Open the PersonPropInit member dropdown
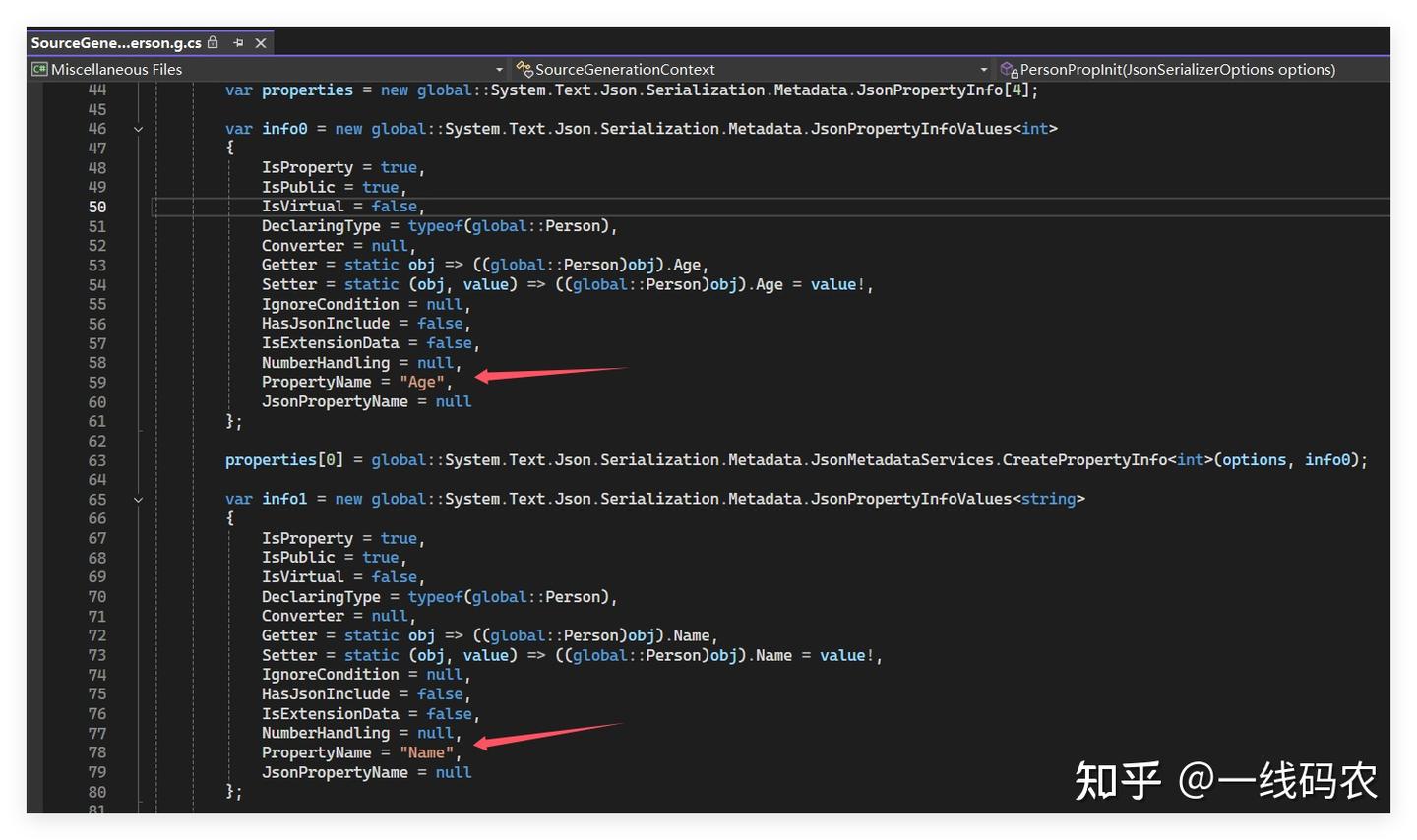Image resolution: width=1417 pixels, height=840 pixels. pyautogui.click(x=1193, y=69)
